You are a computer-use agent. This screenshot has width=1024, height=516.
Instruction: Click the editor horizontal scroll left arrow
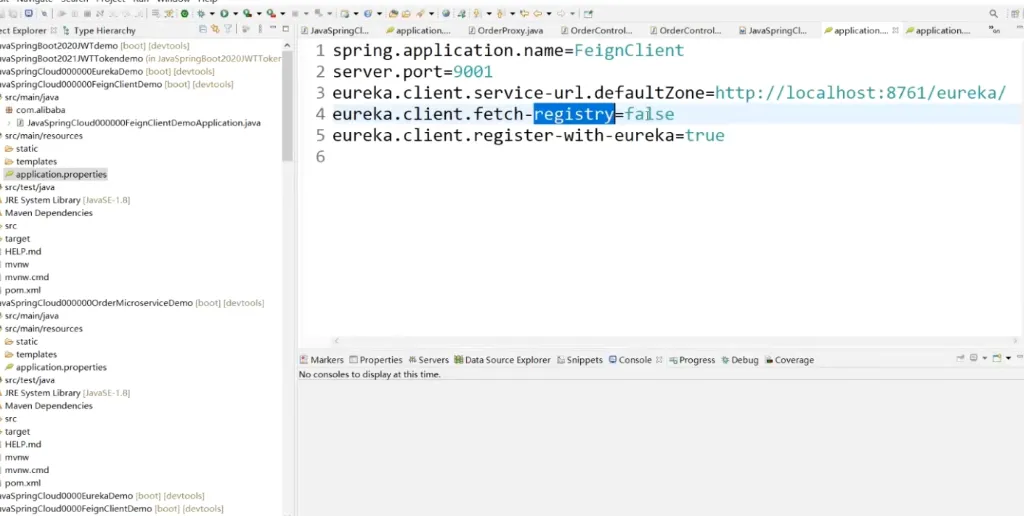point(337,341)
